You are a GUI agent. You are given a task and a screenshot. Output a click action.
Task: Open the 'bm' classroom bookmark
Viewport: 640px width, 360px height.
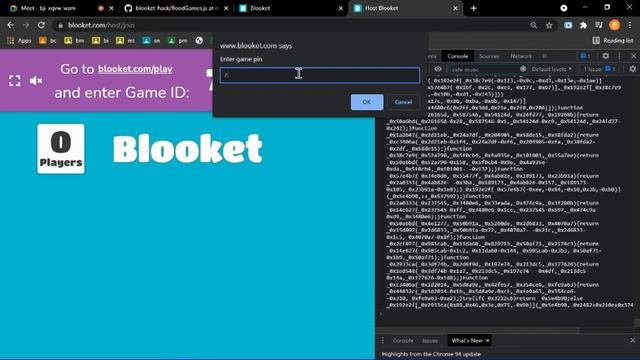coord(74,40)
